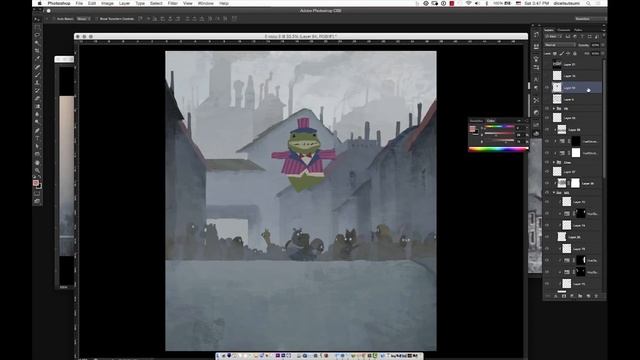Select the highlighted Layer 84 row
The image size is (640, 360).
click(573, 87)
